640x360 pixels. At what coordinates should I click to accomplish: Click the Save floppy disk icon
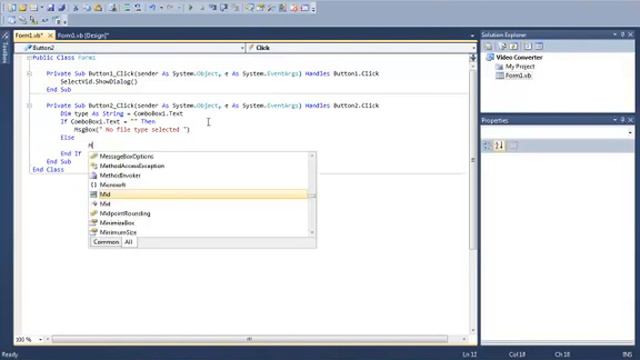(x=51, y=8)
